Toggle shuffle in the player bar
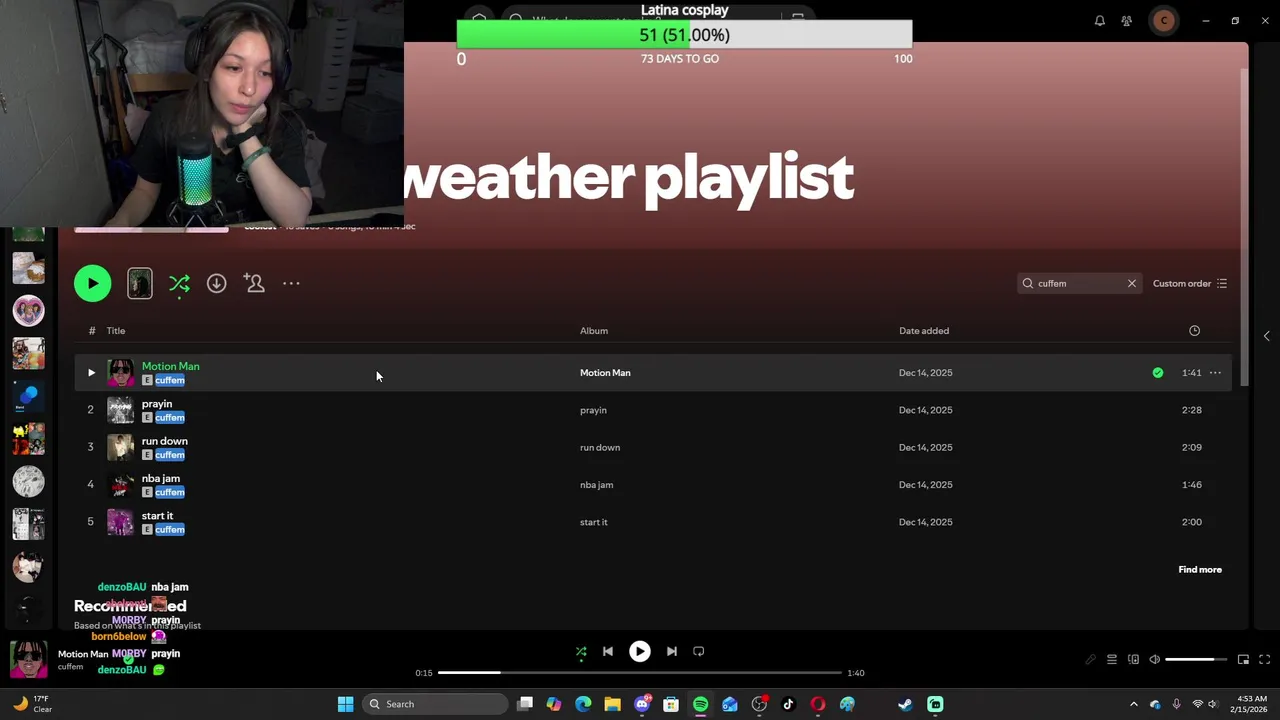 [581, 651]
